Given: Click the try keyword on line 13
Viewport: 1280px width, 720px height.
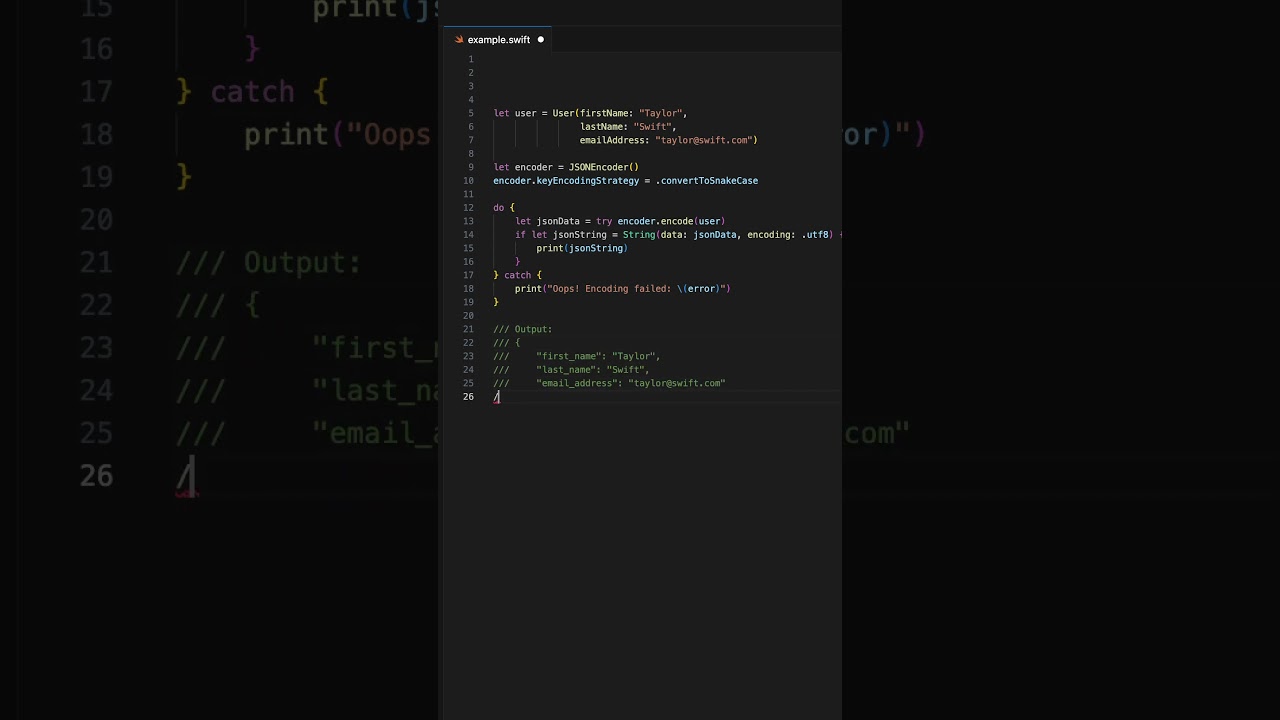Looking at the screenshot, I should (x=604, y=221).
